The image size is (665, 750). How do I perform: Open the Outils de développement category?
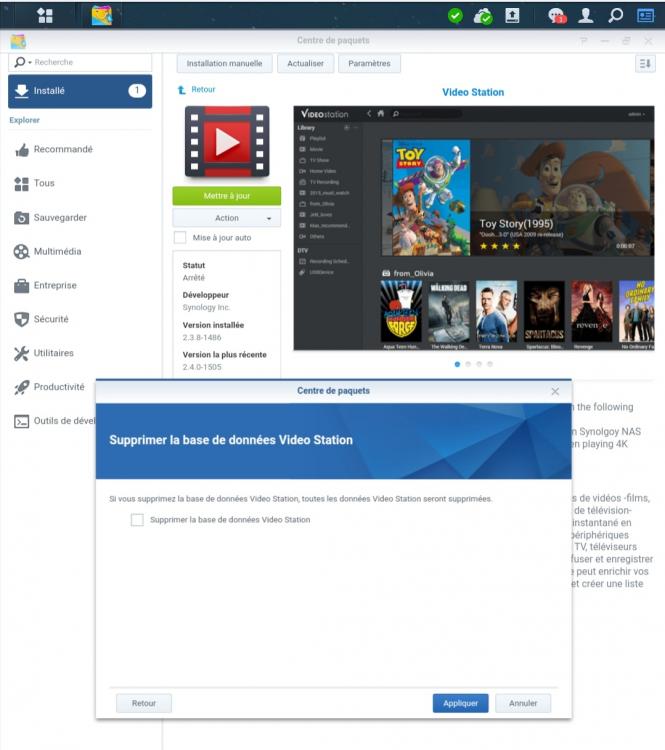click(x=55, y=421)
